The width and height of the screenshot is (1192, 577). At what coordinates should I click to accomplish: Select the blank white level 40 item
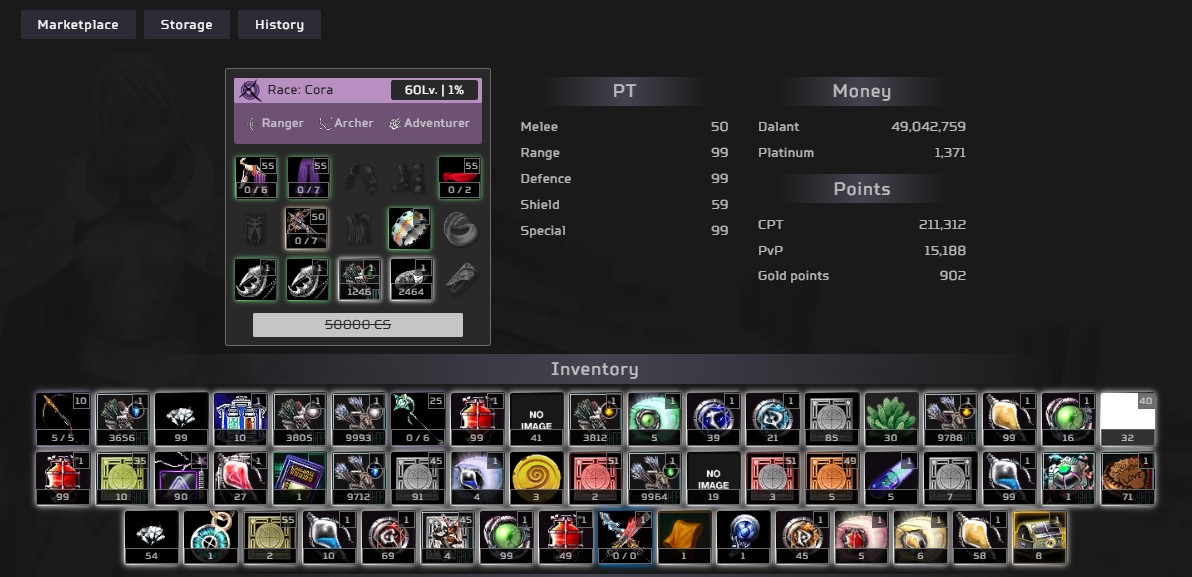[x=1127, y=418]
